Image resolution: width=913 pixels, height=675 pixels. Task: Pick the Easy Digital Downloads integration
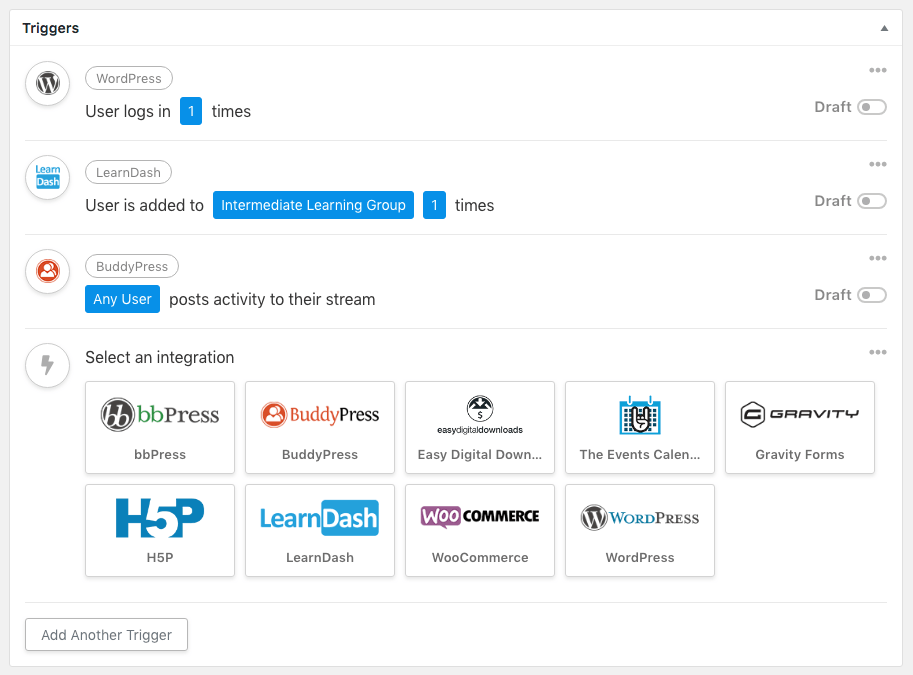(480, 427)
